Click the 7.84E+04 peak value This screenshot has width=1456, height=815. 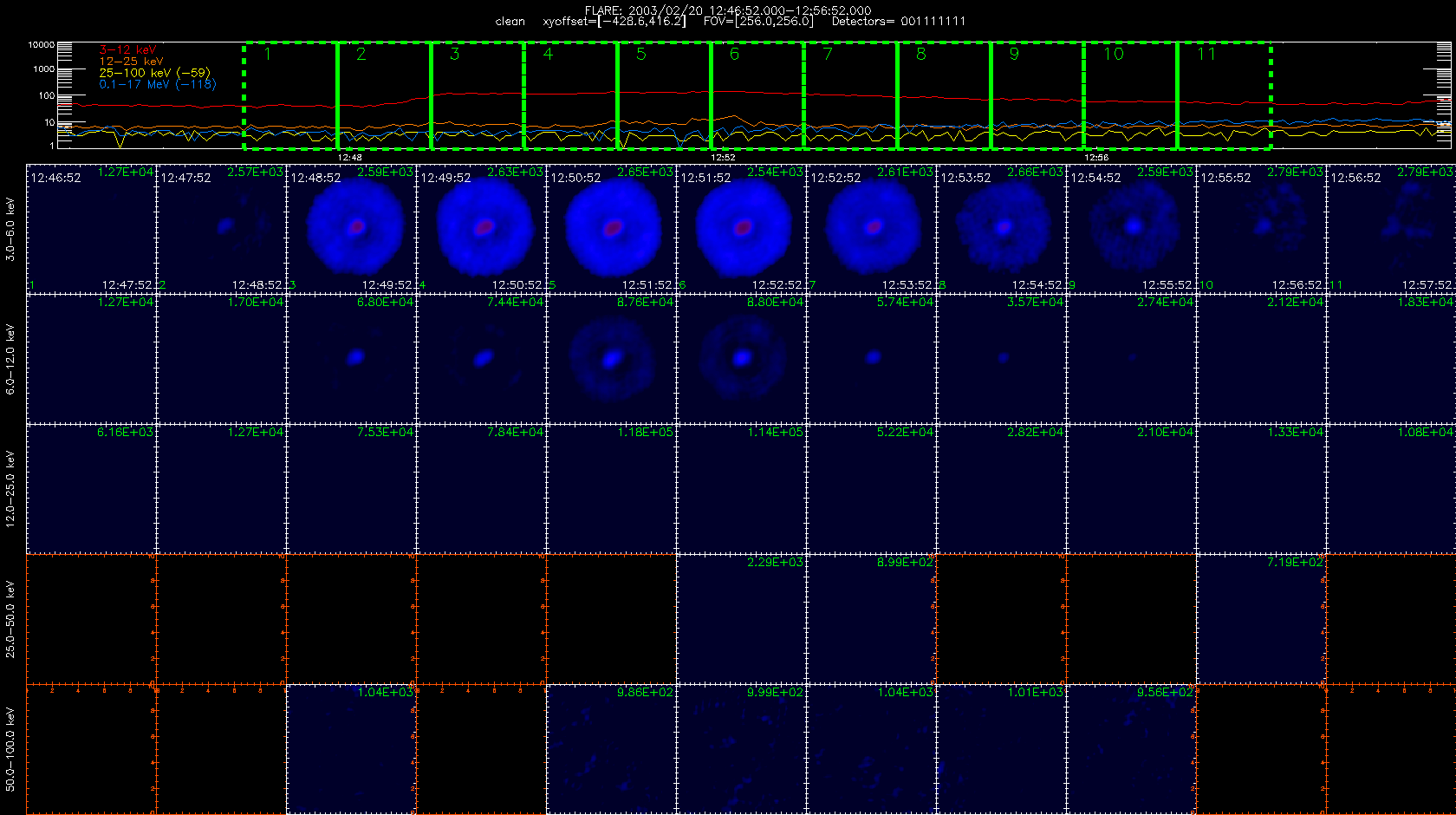[516, 433]
